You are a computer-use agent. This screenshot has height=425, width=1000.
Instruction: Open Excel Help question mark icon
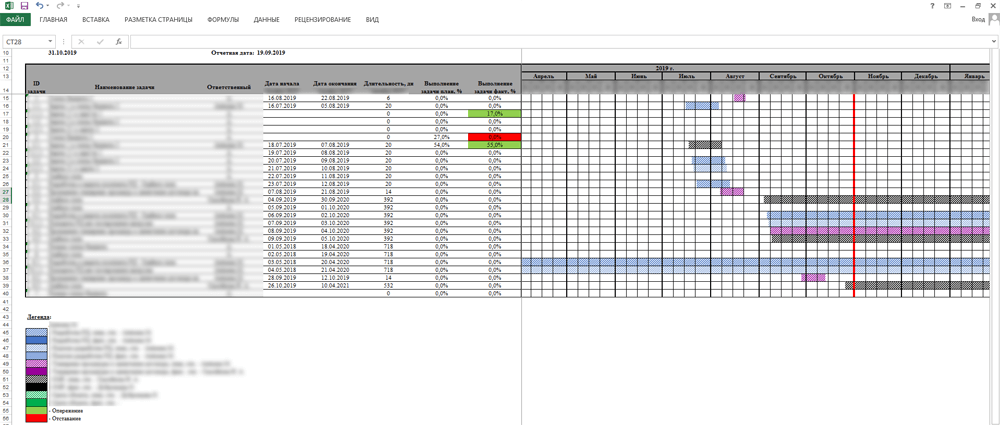pos(933,5)
